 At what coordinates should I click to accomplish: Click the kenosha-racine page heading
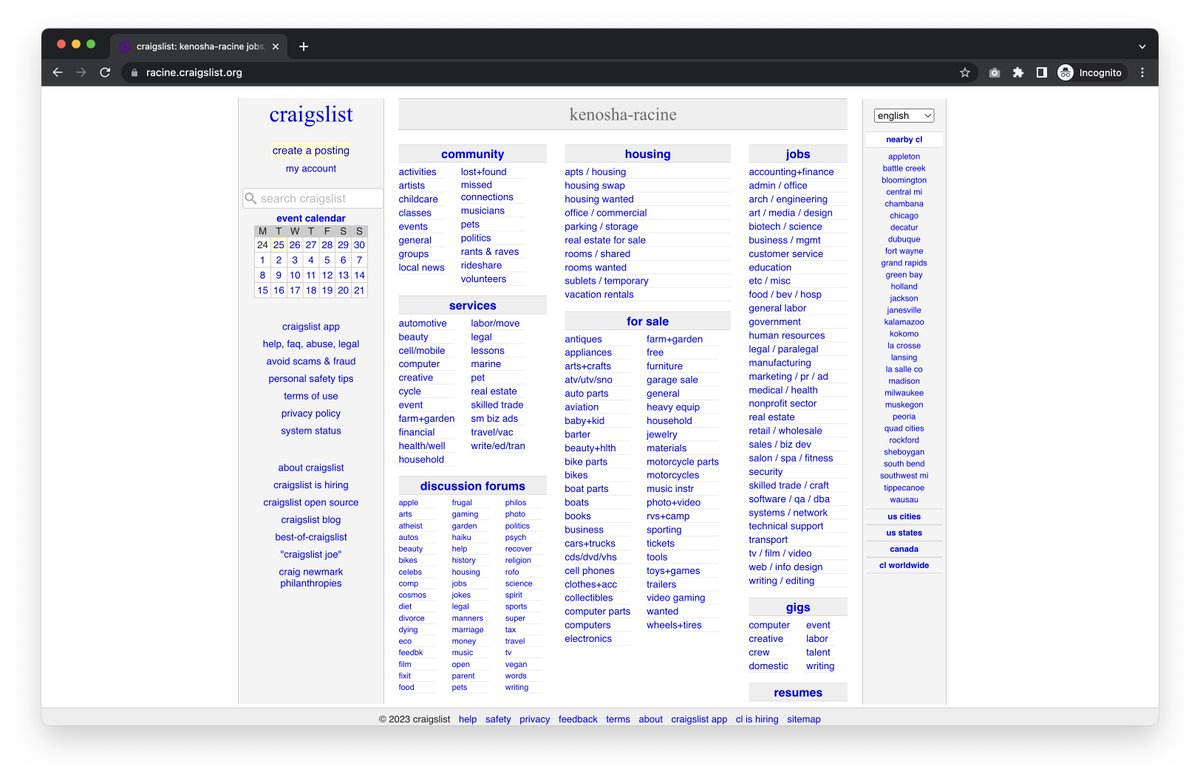(623, 114)
